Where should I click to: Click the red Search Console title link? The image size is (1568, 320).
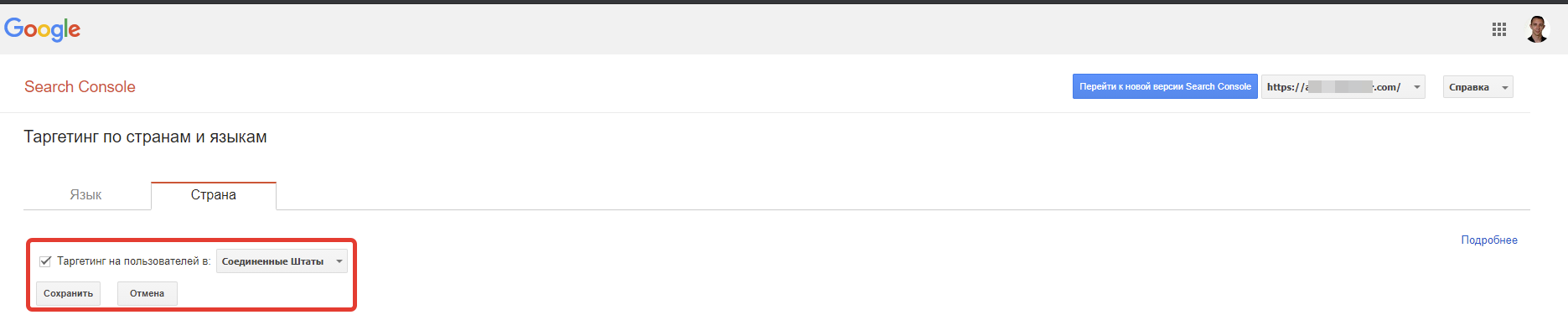[x=80, y=87]
